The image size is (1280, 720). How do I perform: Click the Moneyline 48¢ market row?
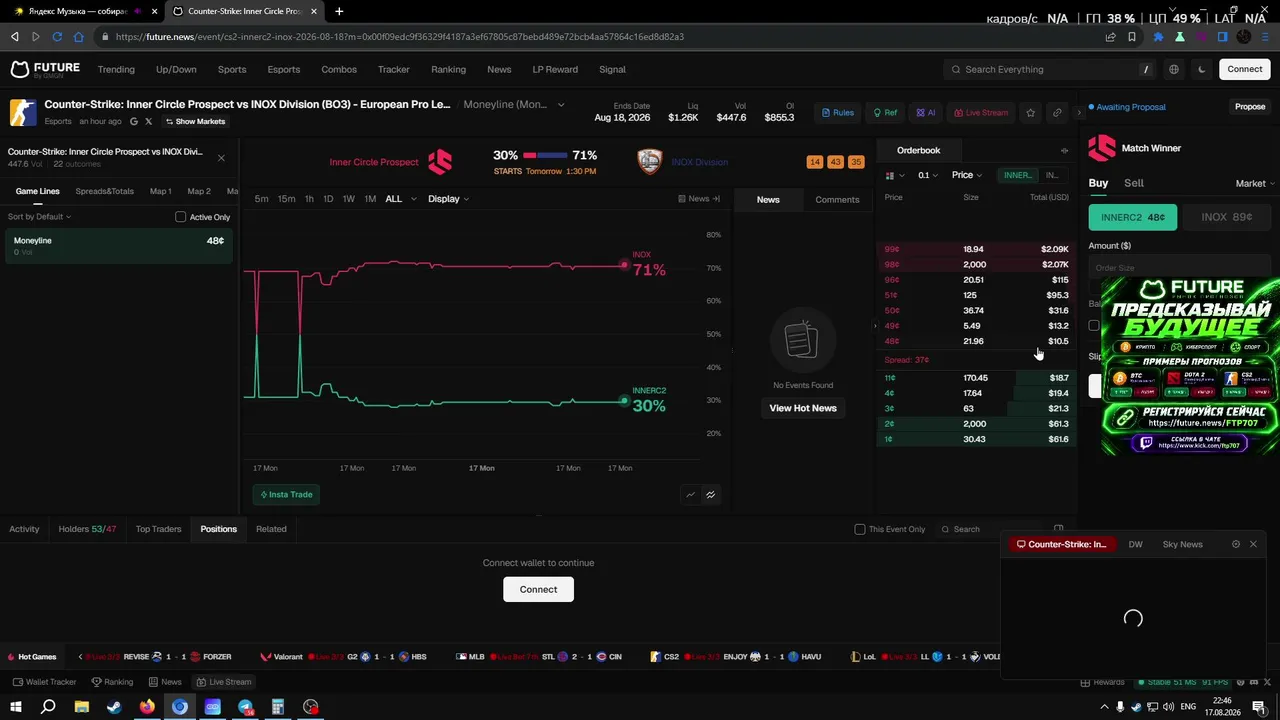point(118,246)
